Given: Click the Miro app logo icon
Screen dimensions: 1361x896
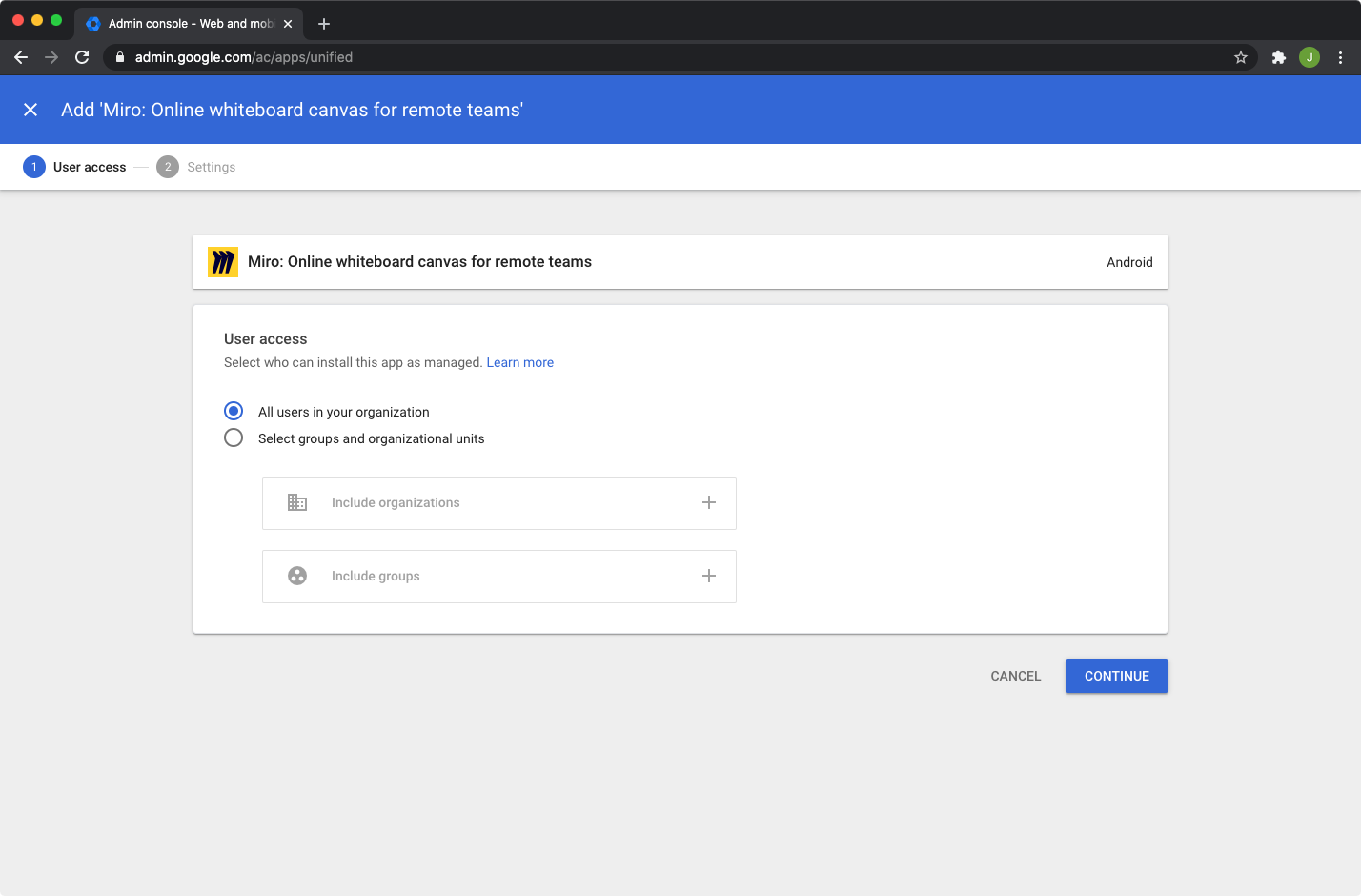Looking at the screenshot, I should pos(223,262).
